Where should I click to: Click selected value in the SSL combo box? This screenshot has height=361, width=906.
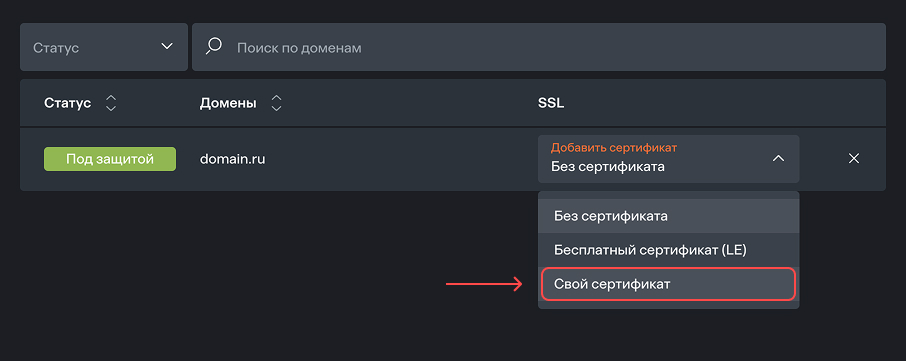coord(608,167)
